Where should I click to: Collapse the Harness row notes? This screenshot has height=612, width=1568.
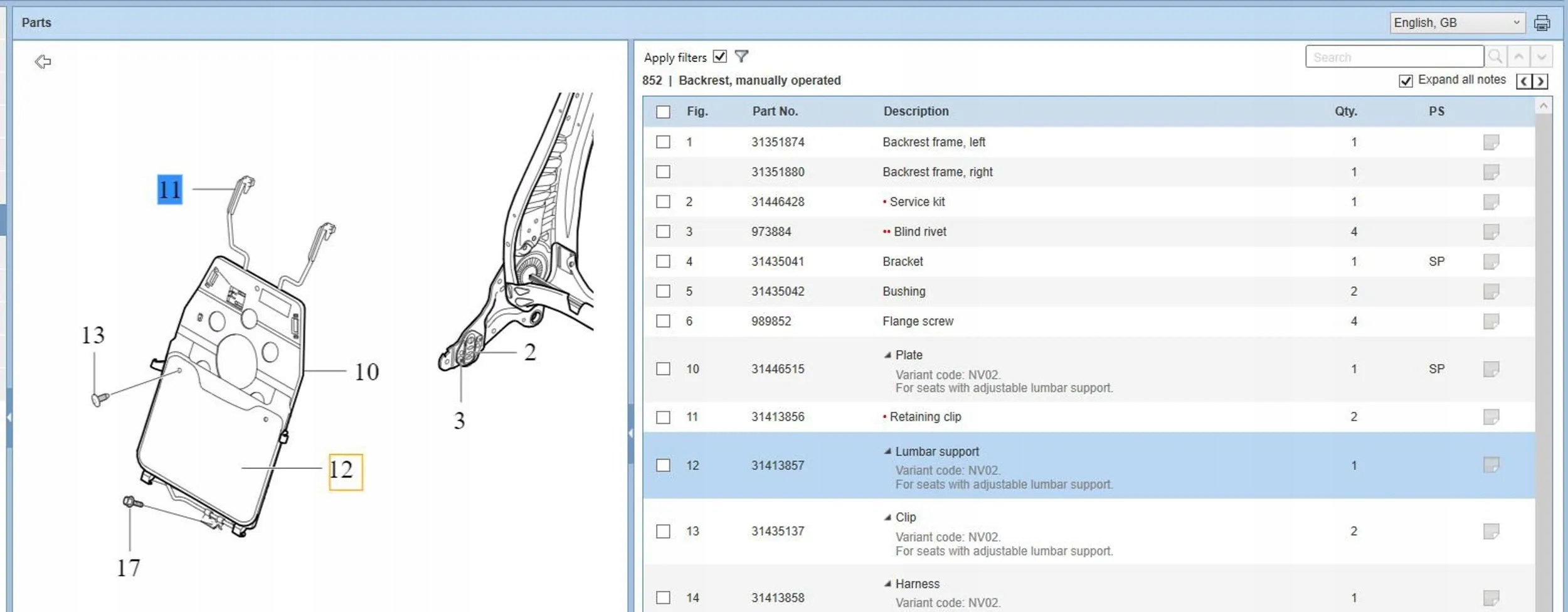point(887,584)
